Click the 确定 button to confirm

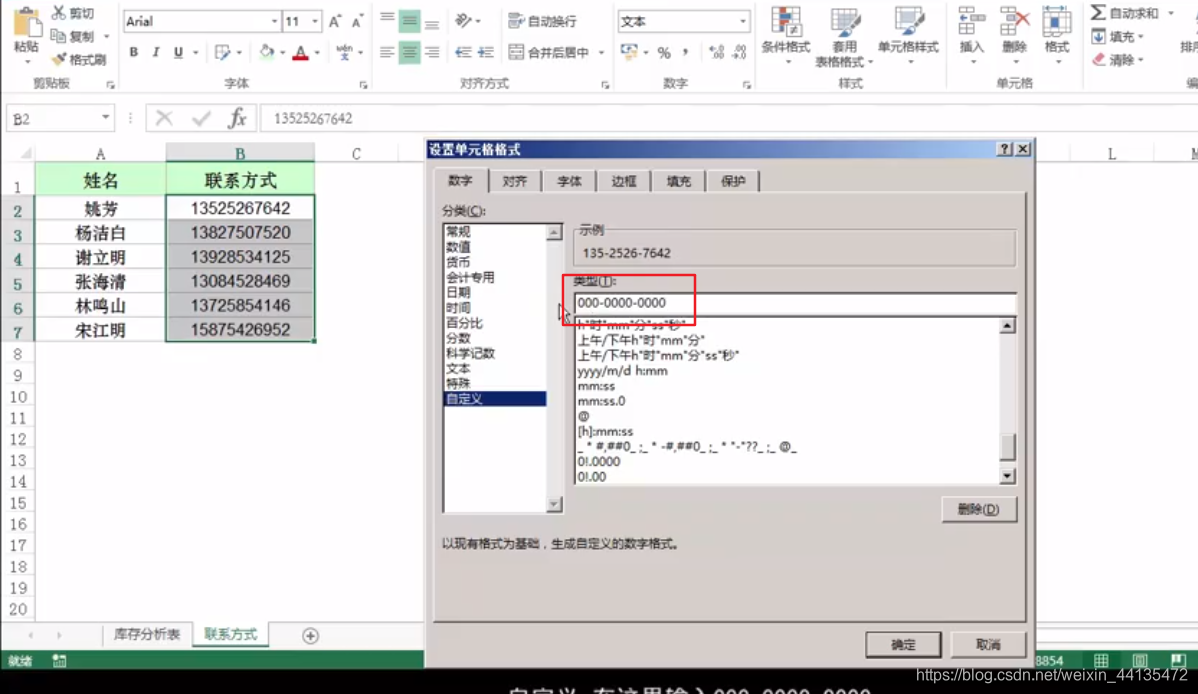click(x=901, y=644)
